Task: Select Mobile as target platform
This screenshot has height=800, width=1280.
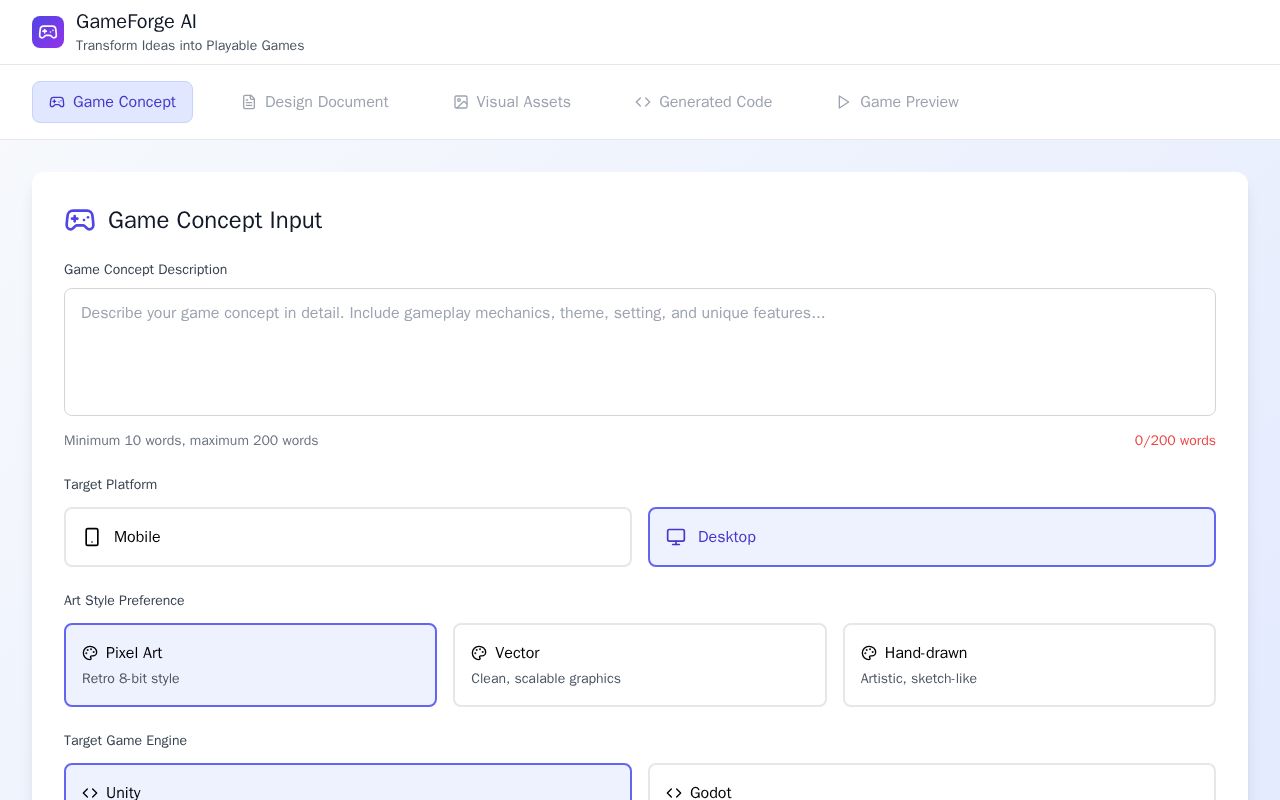Action: pyautogui.click(x=348, y=537)
